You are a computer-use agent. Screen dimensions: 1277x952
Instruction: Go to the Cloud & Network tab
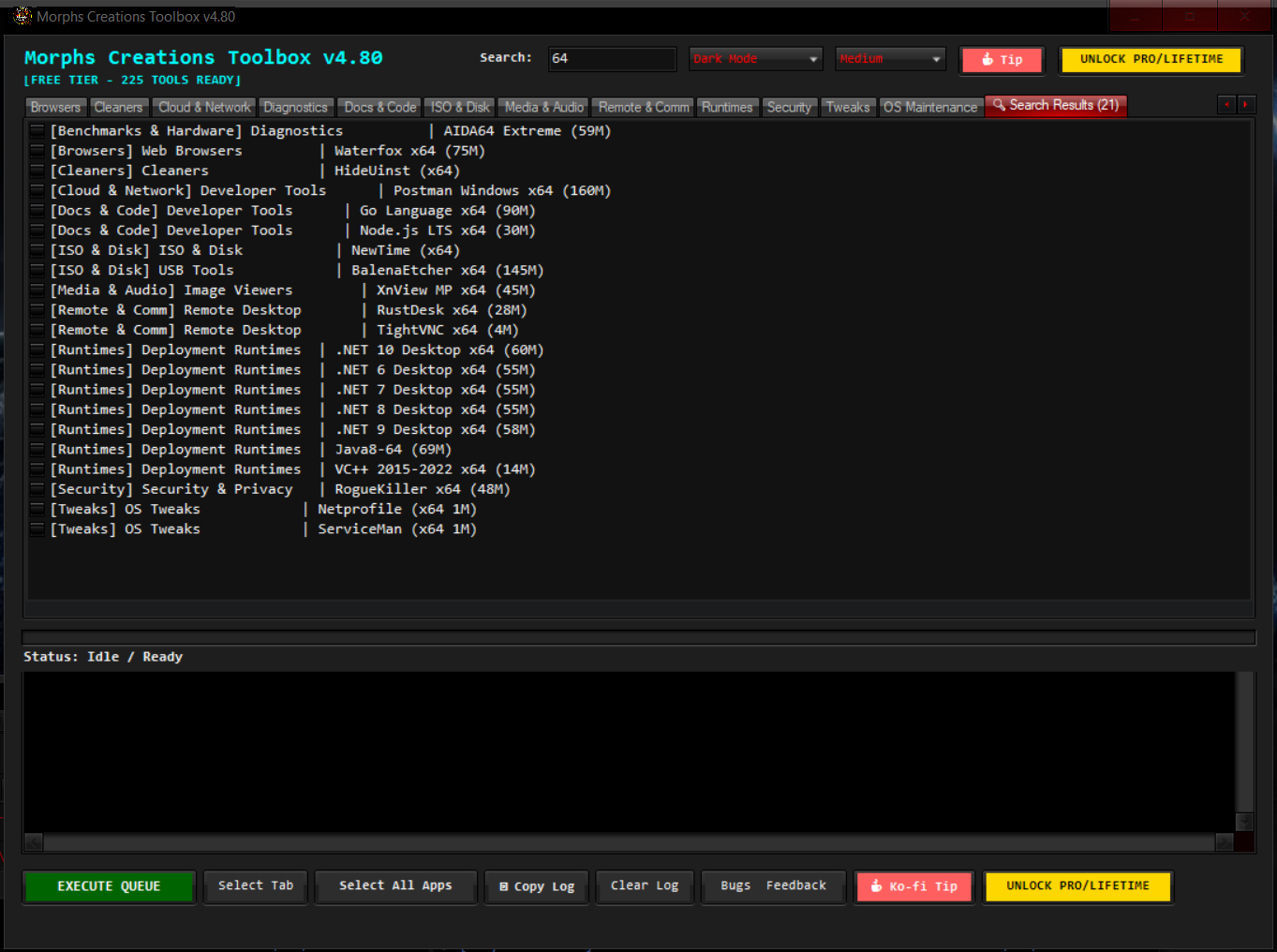tap(204, 108)
